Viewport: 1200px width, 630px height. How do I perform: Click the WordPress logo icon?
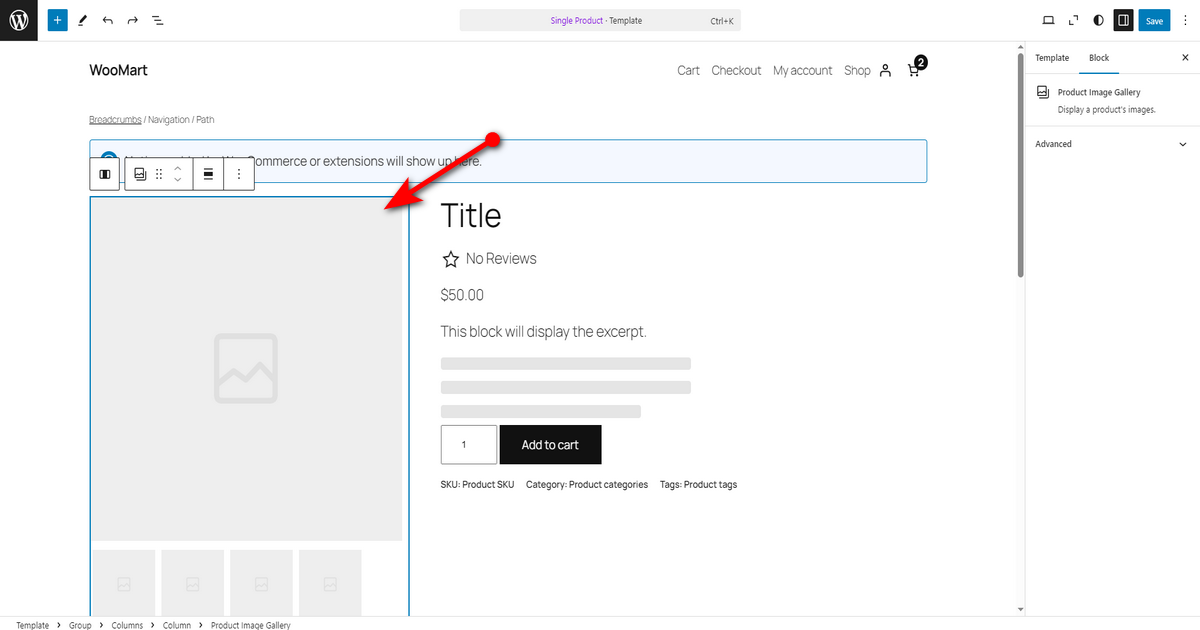pos(19,20)
